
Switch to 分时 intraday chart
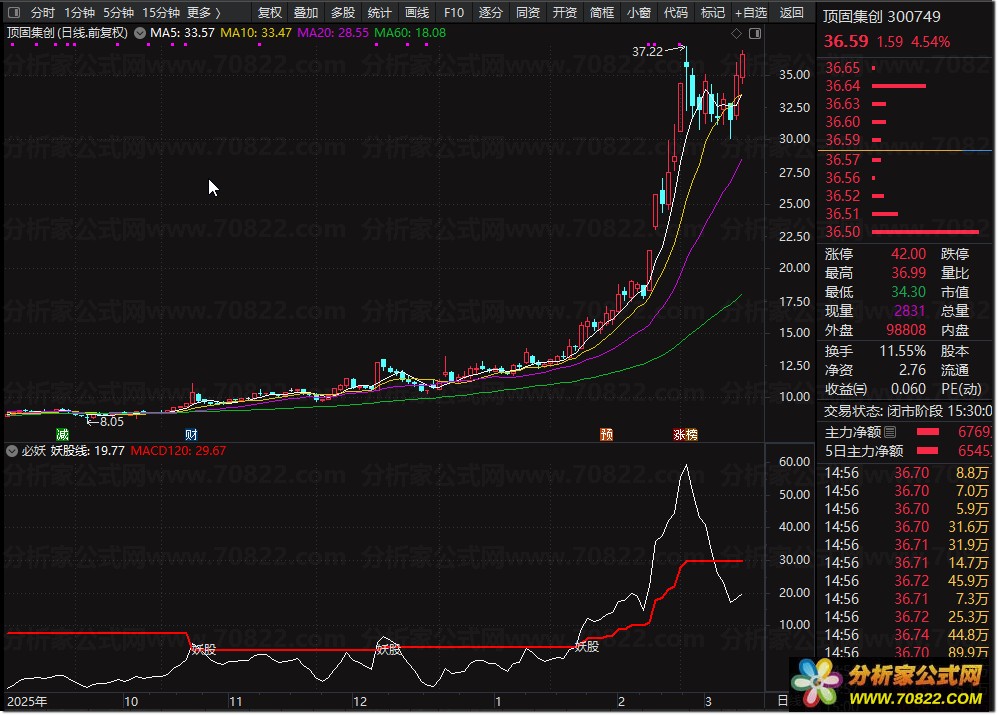(43, 12)
